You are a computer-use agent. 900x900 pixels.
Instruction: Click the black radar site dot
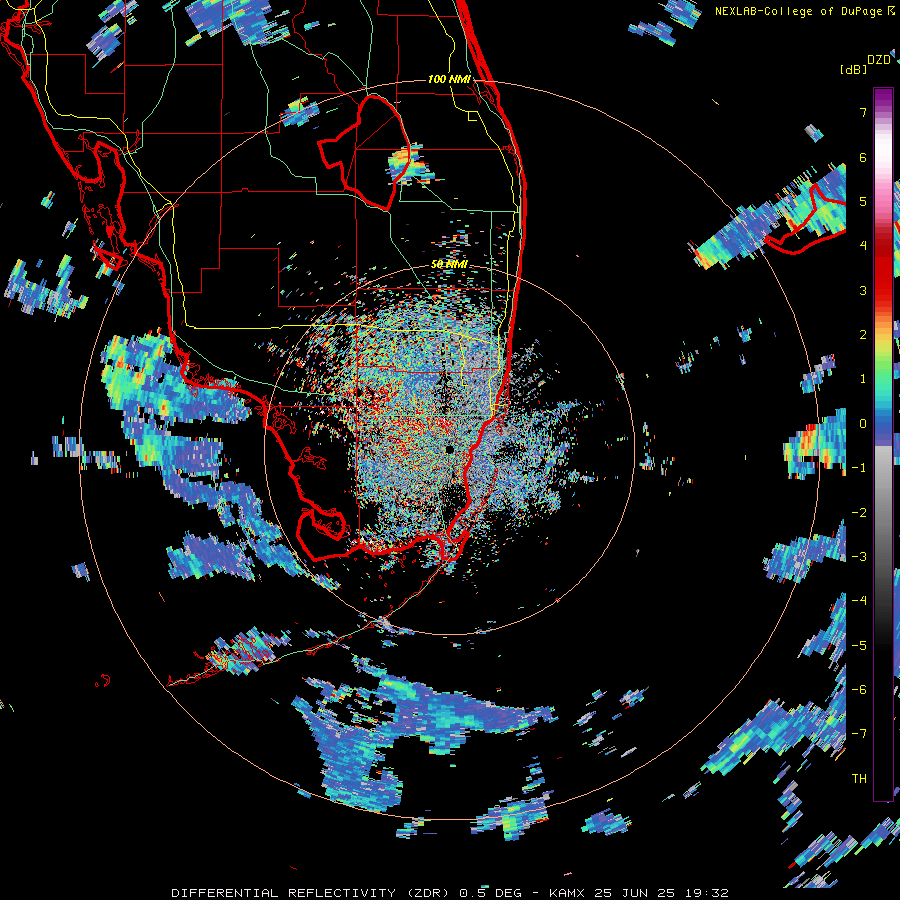(449, 449)
